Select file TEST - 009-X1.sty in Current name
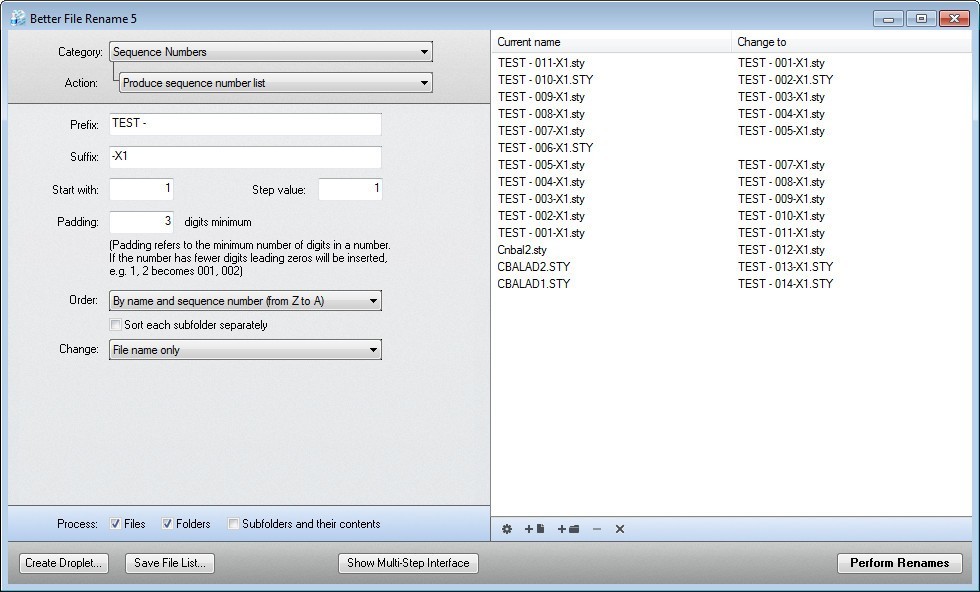The width and height of the screenshot is (980, 592). click(x=541, y=96)
